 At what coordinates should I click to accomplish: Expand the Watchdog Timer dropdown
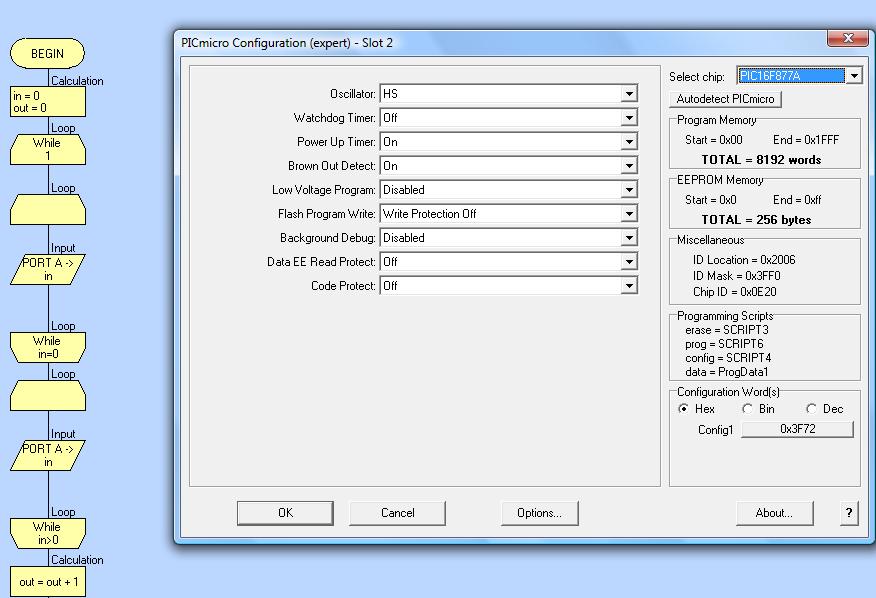click(x=508, y=118)
